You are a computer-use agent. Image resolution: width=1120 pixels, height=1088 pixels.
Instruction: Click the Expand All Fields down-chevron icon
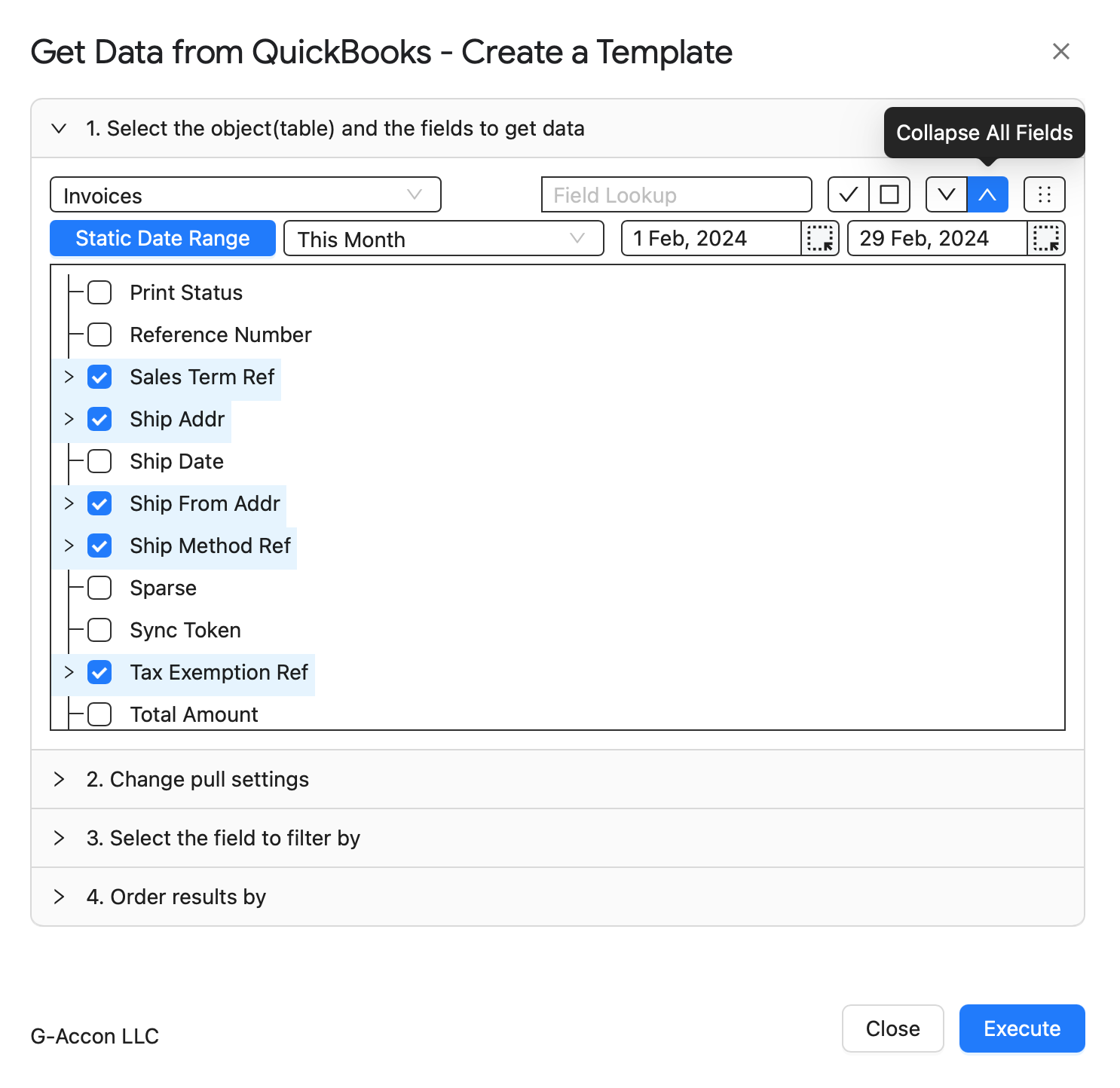click(x=947, y=194)
